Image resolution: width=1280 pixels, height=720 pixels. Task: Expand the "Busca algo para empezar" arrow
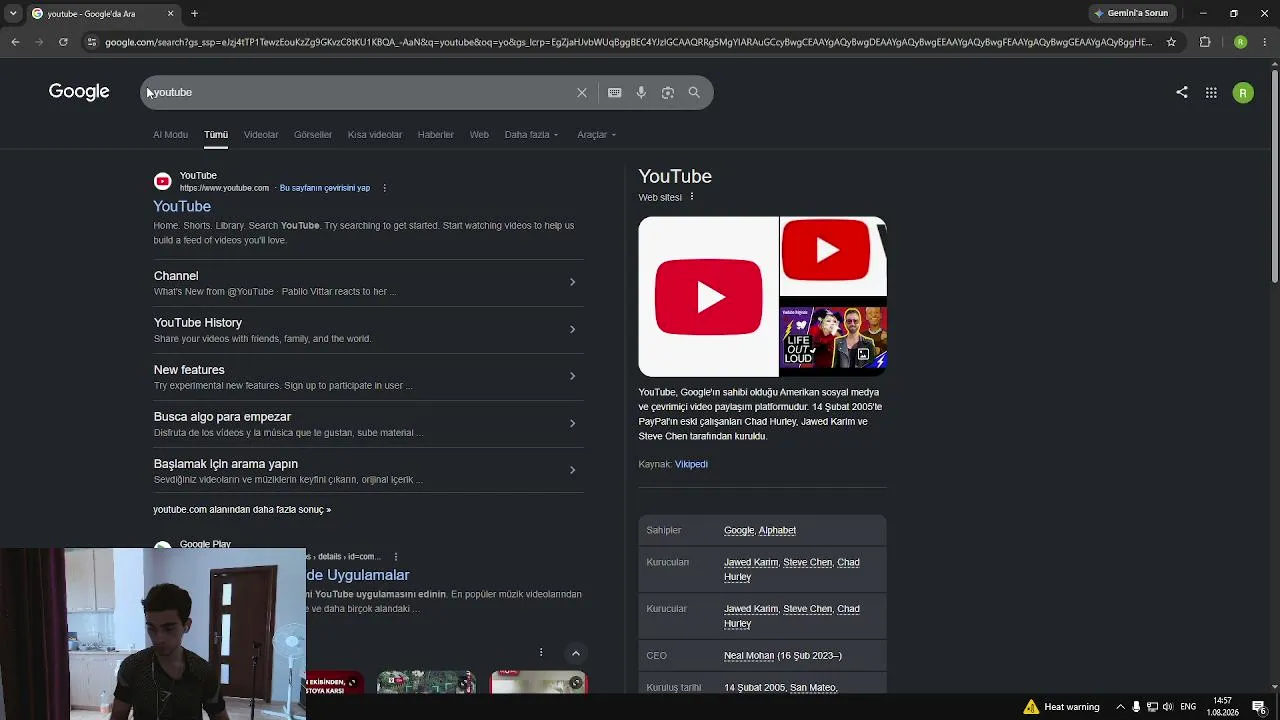point(572,423)
